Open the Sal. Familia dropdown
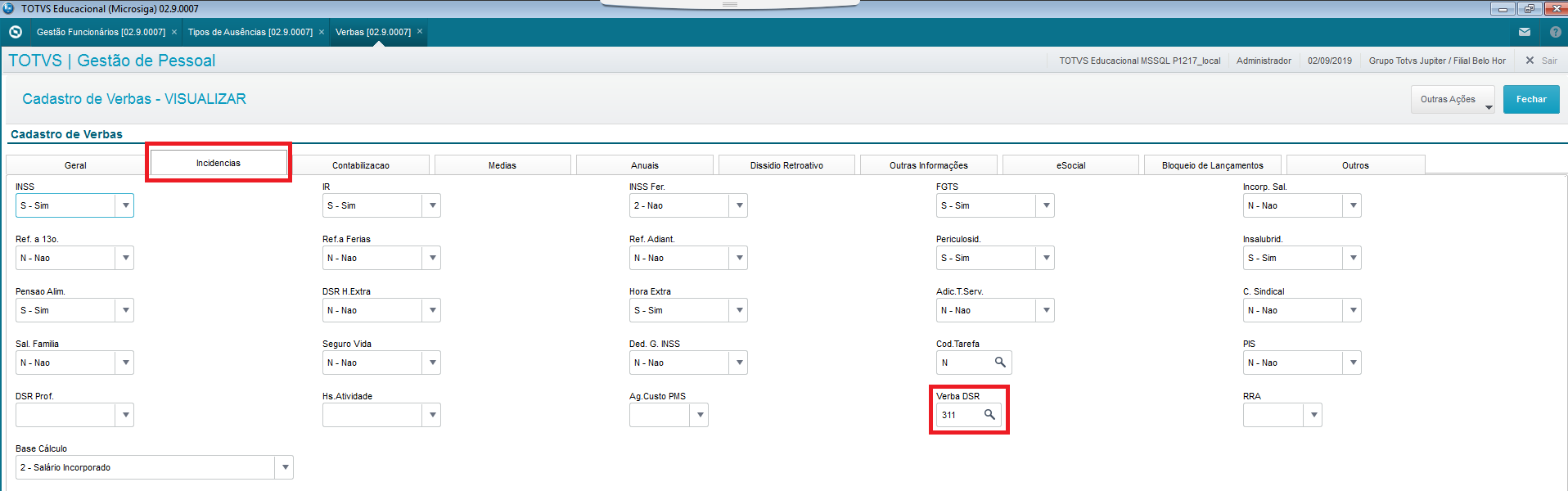This screenshot has width=1568, height=491. coord(125,363)
